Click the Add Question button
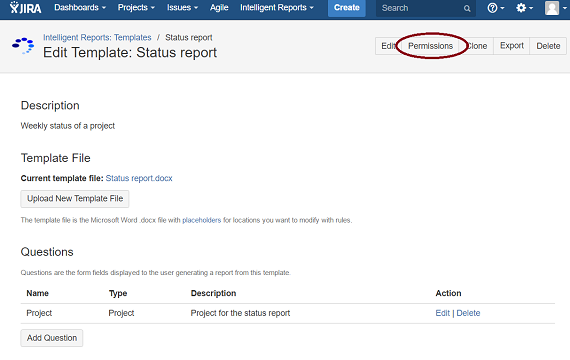 [x=52, y=338]
